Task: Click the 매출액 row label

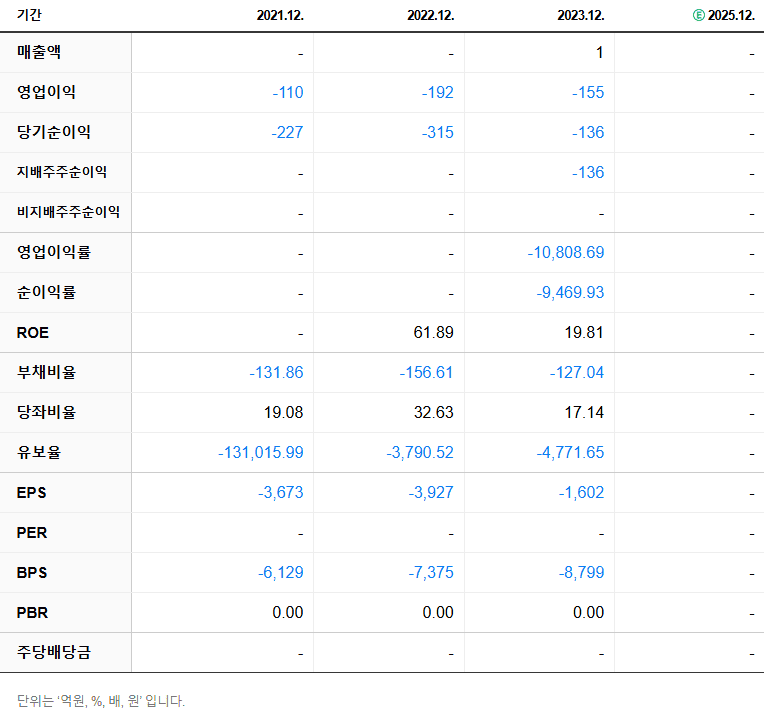Action: (39, 52)
